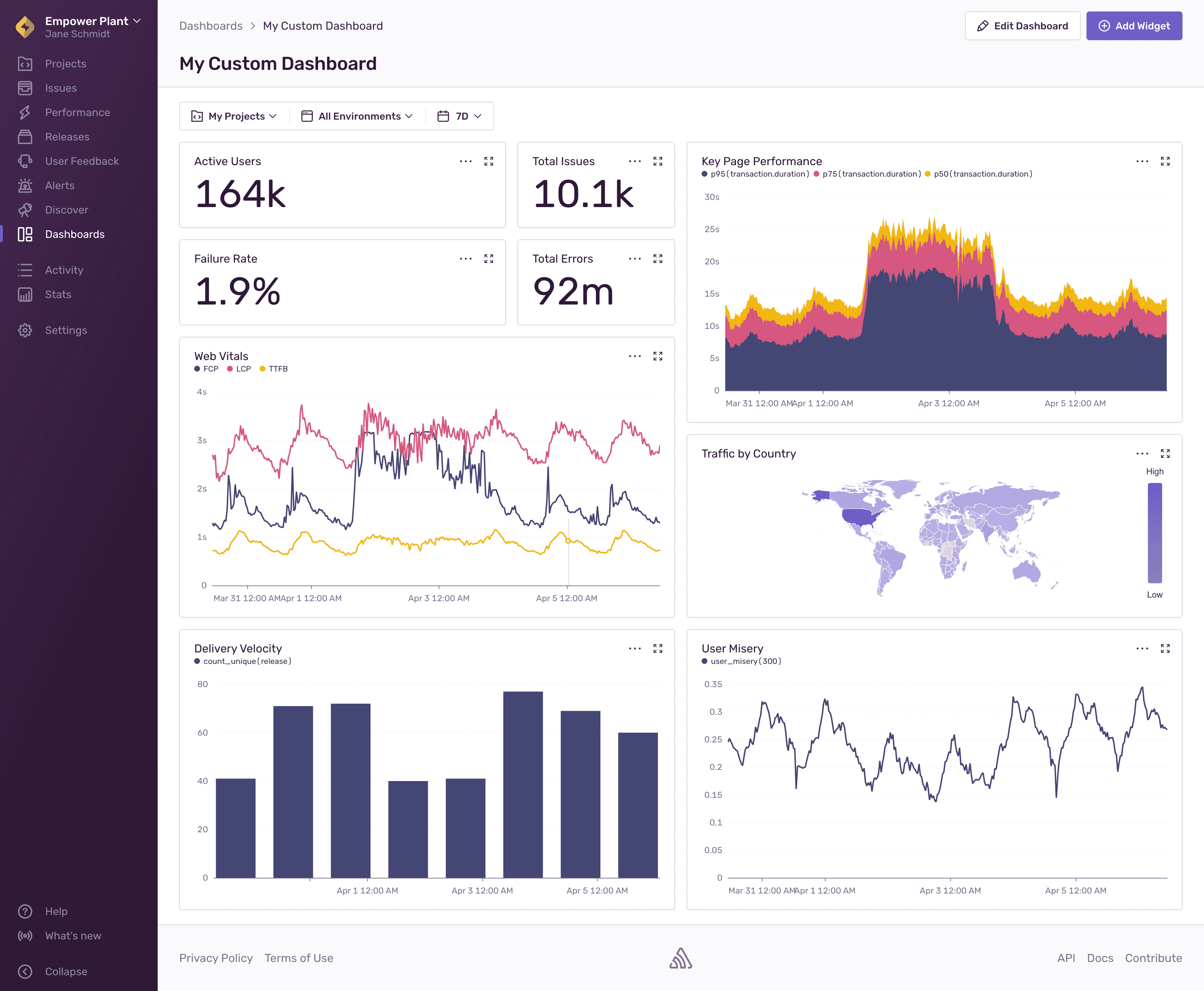Expand the All Environments dropdown filter
This screenshot has height=991, width=1204.
(x=357, y=116)
